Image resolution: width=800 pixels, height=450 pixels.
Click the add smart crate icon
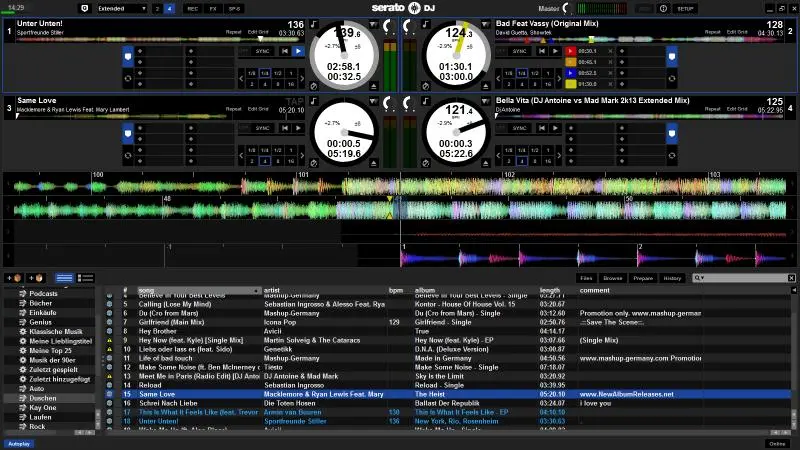[x=35, y=277]
